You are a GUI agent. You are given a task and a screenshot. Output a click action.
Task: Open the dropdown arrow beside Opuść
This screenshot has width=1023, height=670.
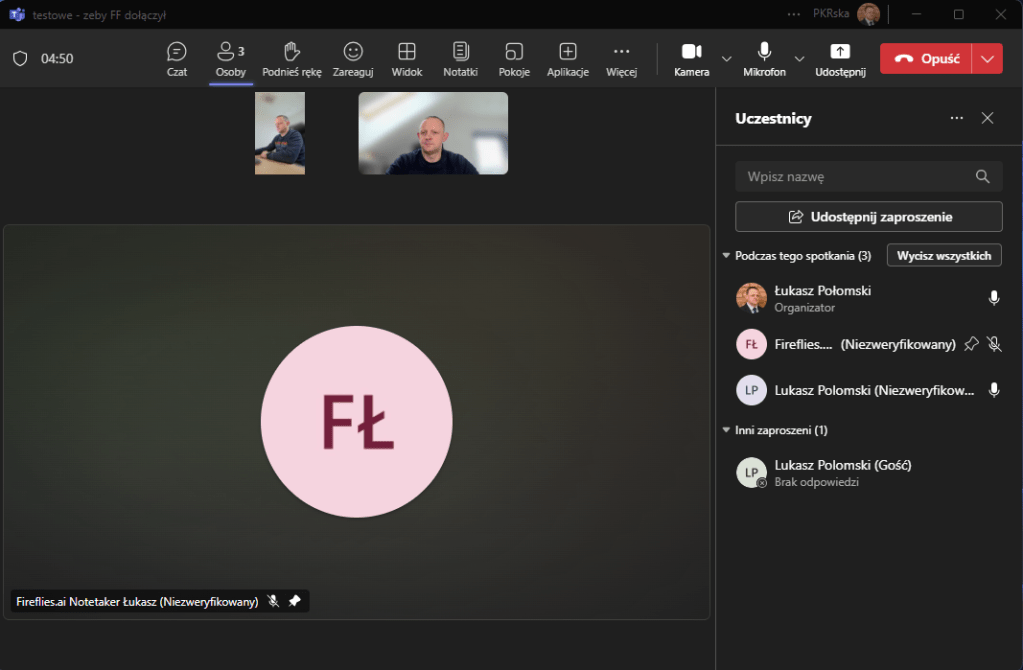(x=988, y=58)
